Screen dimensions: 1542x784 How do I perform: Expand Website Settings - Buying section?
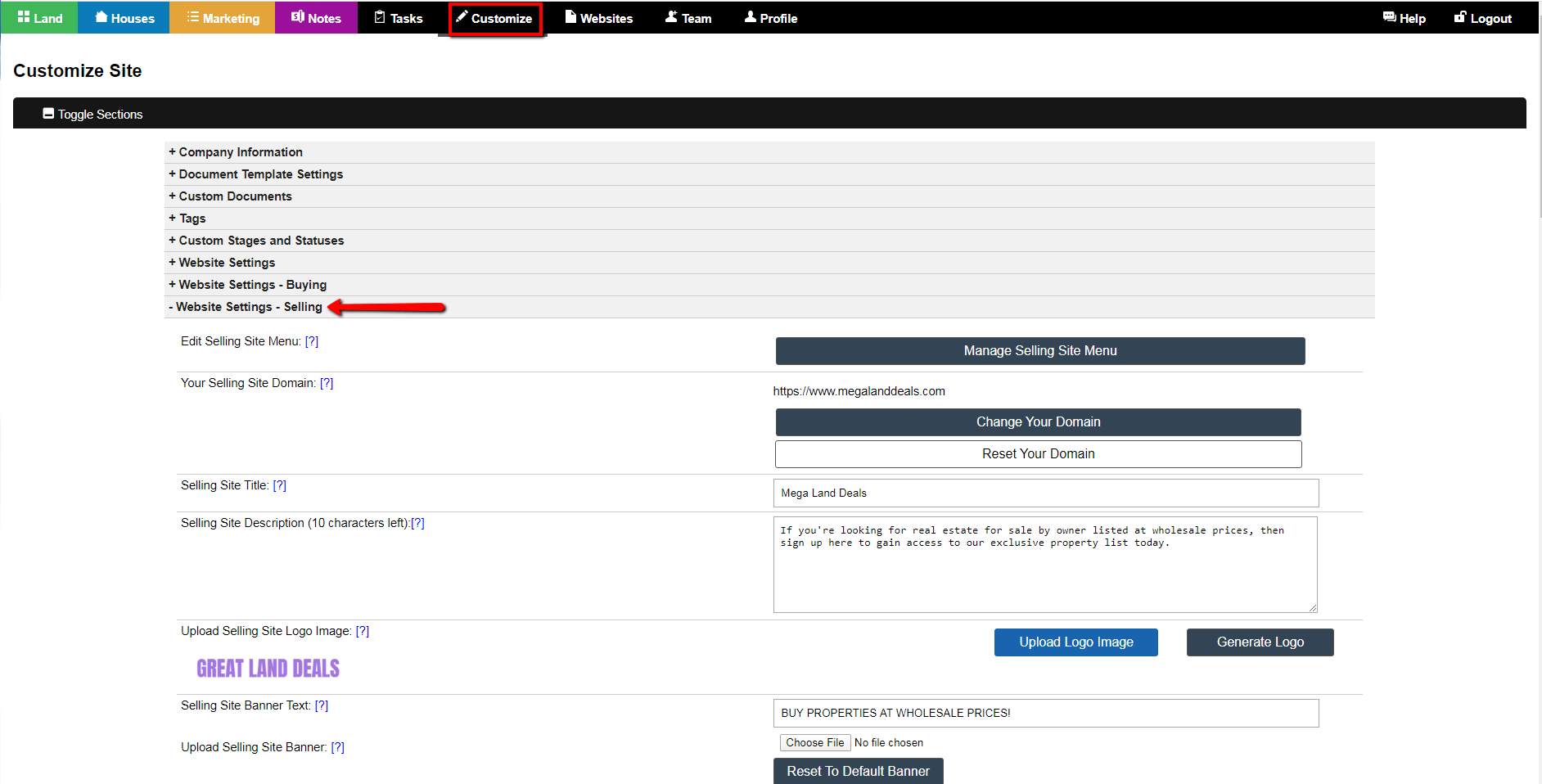(x=769, y=285)
